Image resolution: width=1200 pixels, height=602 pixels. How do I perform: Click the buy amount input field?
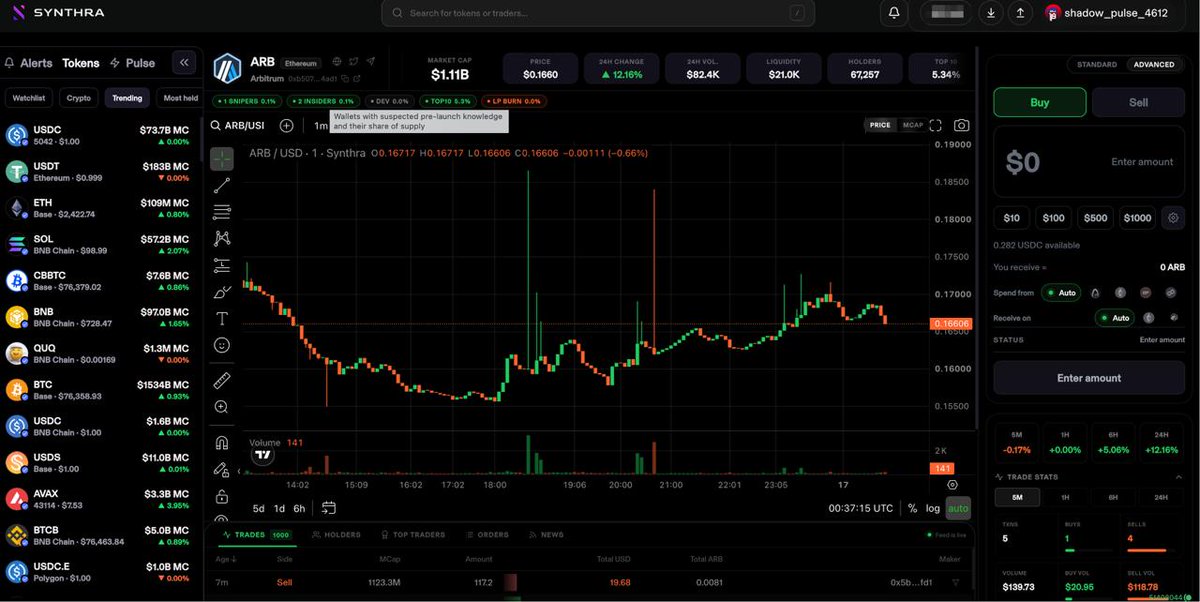coord(1089,162)
